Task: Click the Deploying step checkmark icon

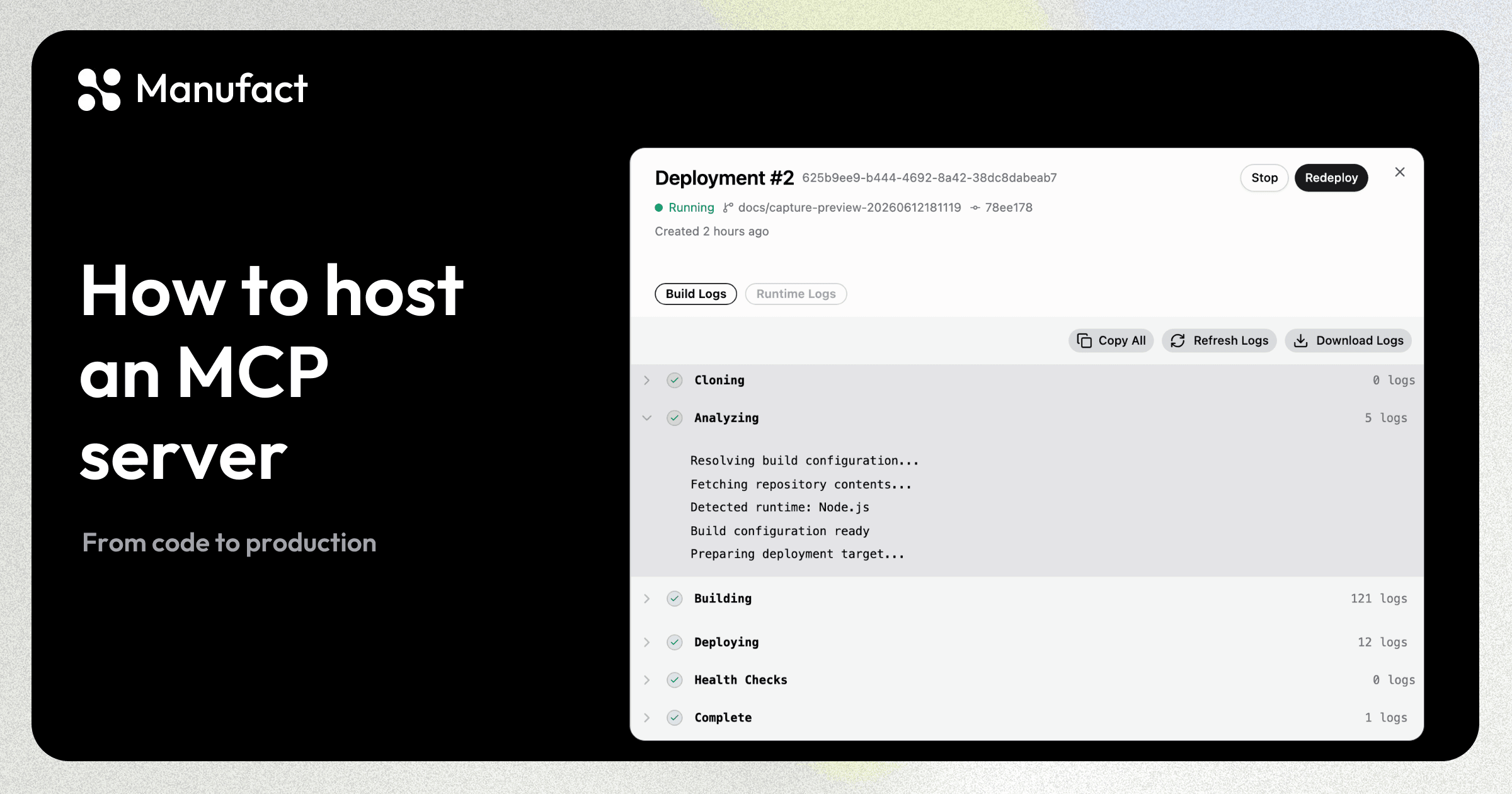Action: [x=675, y=642]
